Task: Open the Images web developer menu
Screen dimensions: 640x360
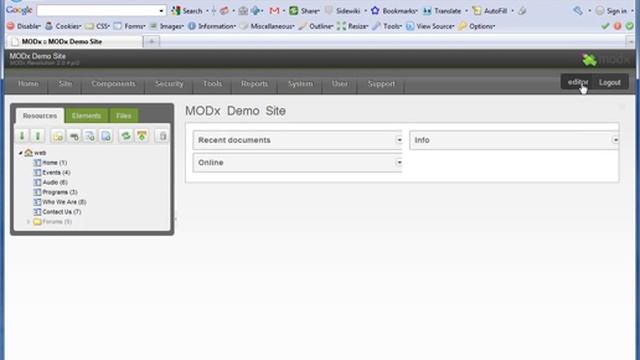Action: point(167,26)
